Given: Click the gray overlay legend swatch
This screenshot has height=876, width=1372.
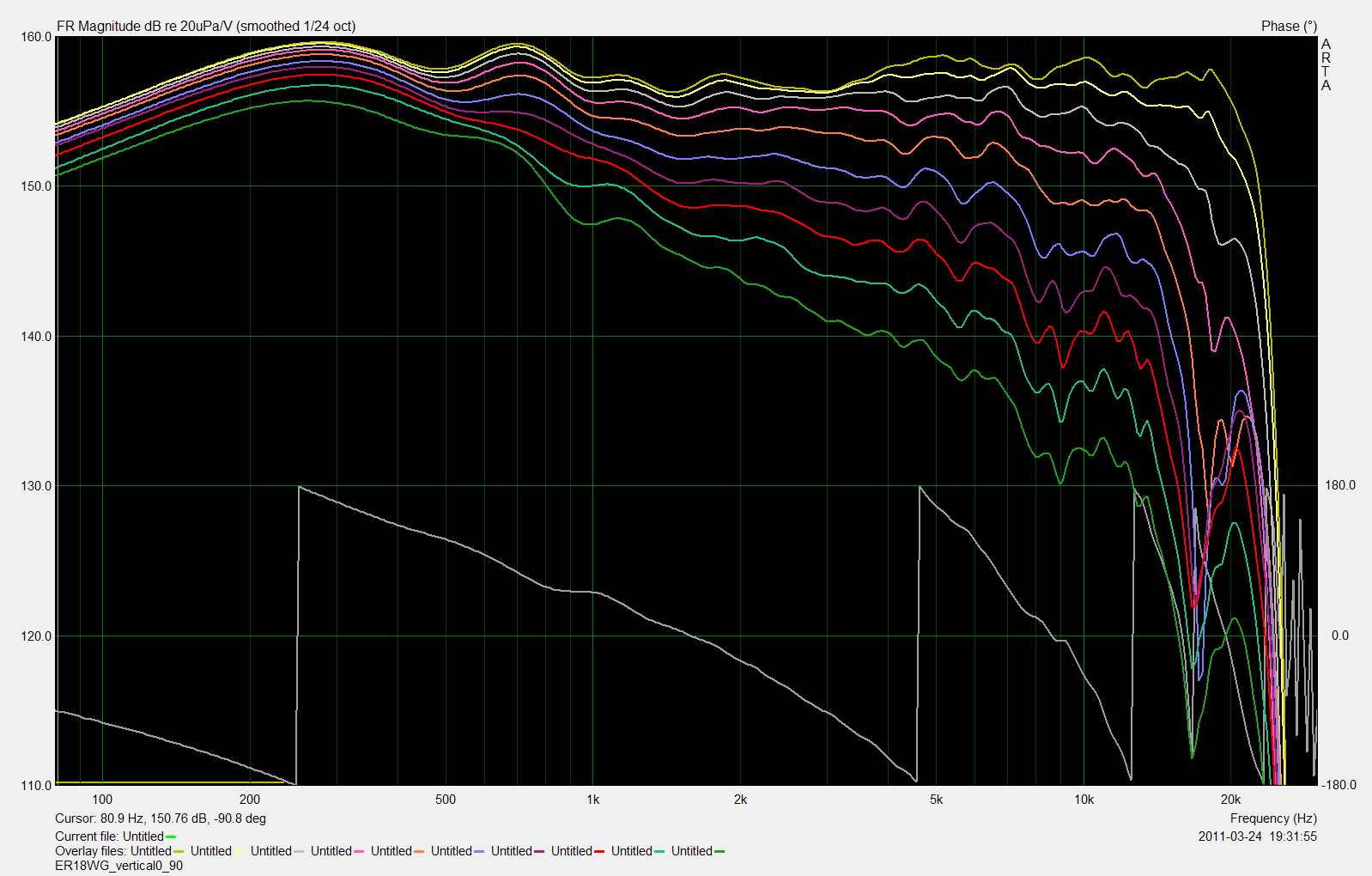Looking at the screenshot, I should tap(299, 852).
